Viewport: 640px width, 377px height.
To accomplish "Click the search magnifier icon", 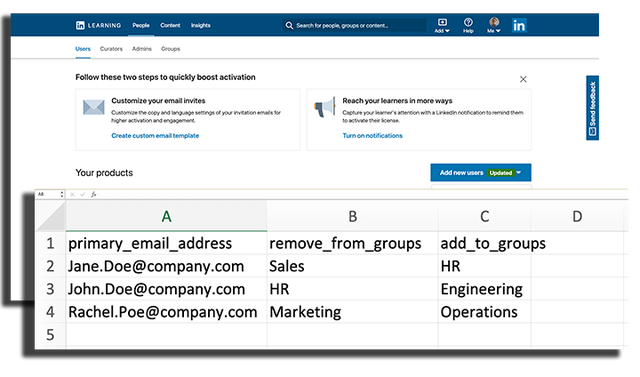I will click(289, 25).
